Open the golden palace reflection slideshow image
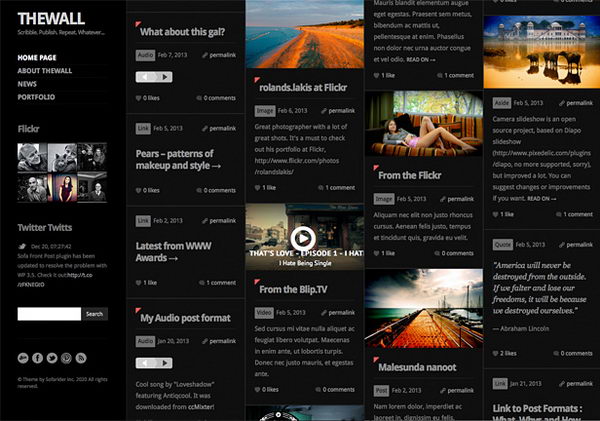Viewport: 600px width, 421px height. coord(542,52)
